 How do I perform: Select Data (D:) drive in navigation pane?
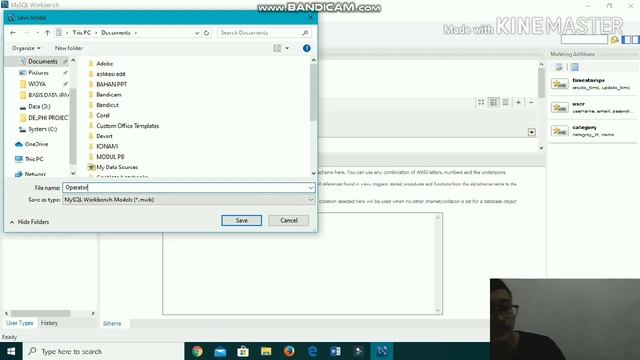(x=39, y=107)
